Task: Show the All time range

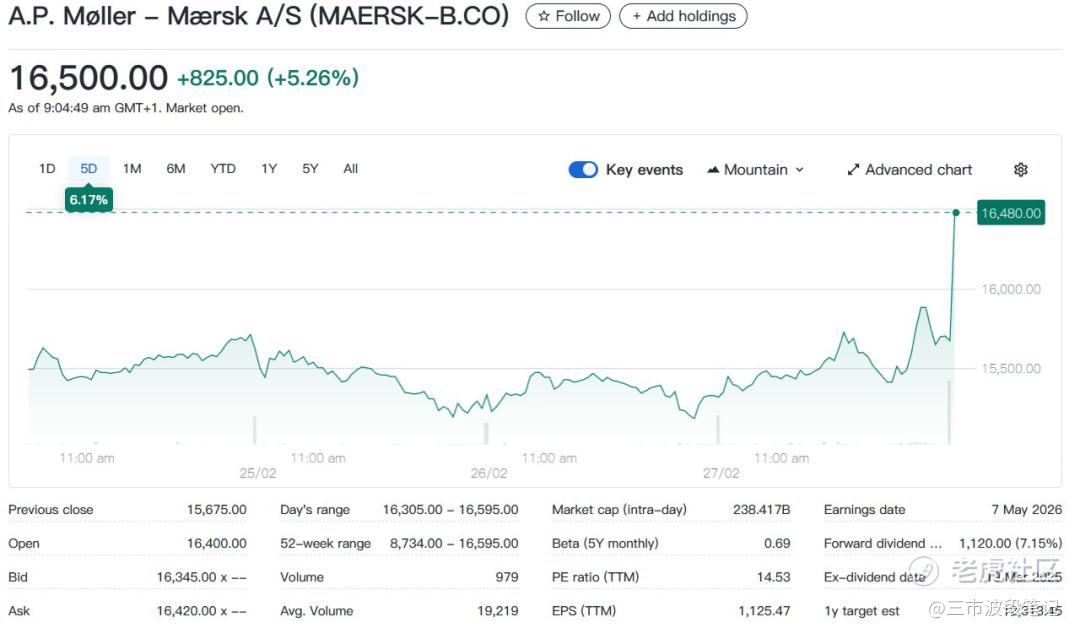Action: point(350,169)
